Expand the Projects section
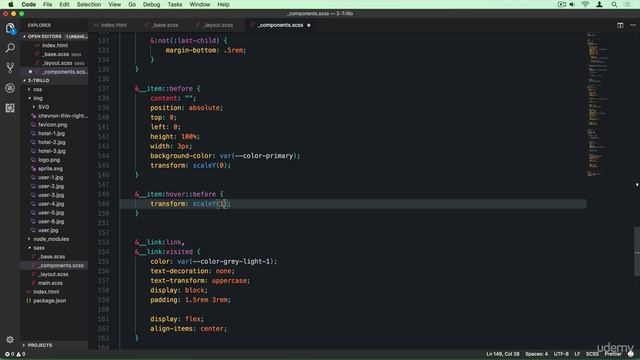 coord(55,345)
